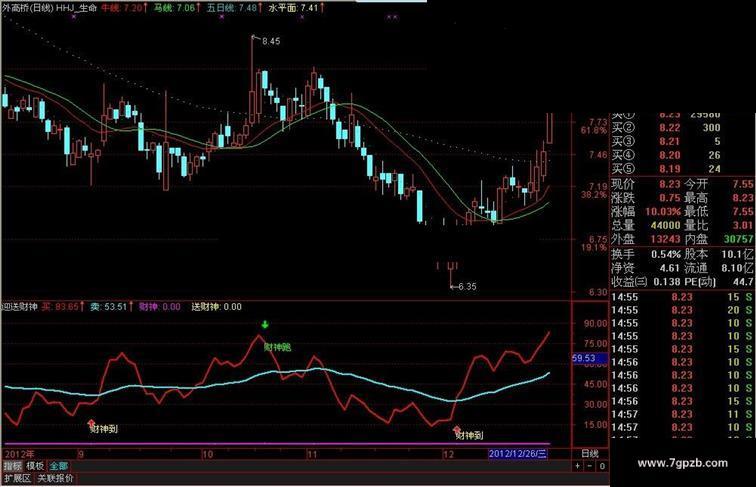Click the 换手 0.54% value

coord(666,254)
